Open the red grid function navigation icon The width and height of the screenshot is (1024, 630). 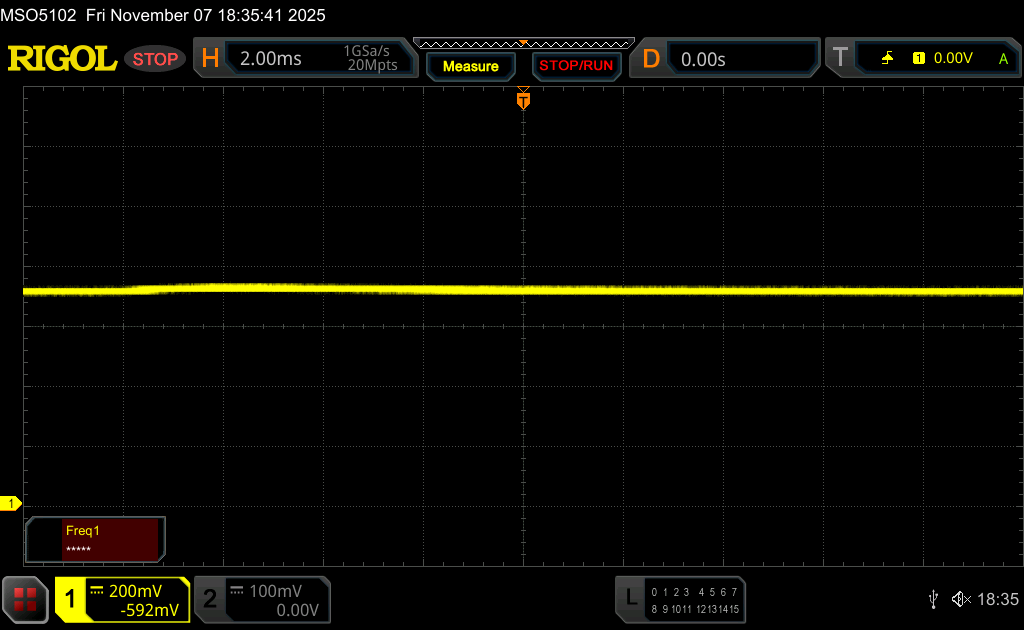click(25, 599)
